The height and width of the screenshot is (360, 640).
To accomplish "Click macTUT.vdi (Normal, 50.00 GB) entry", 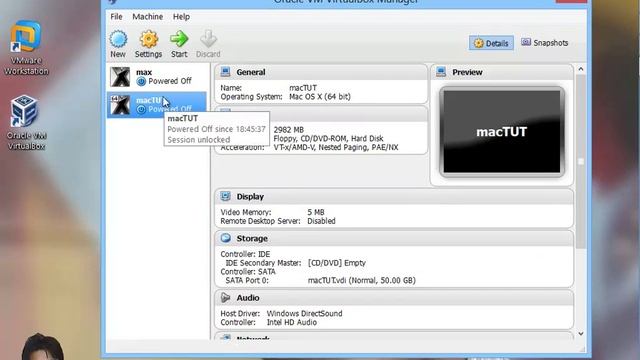I will coord(362,280).
